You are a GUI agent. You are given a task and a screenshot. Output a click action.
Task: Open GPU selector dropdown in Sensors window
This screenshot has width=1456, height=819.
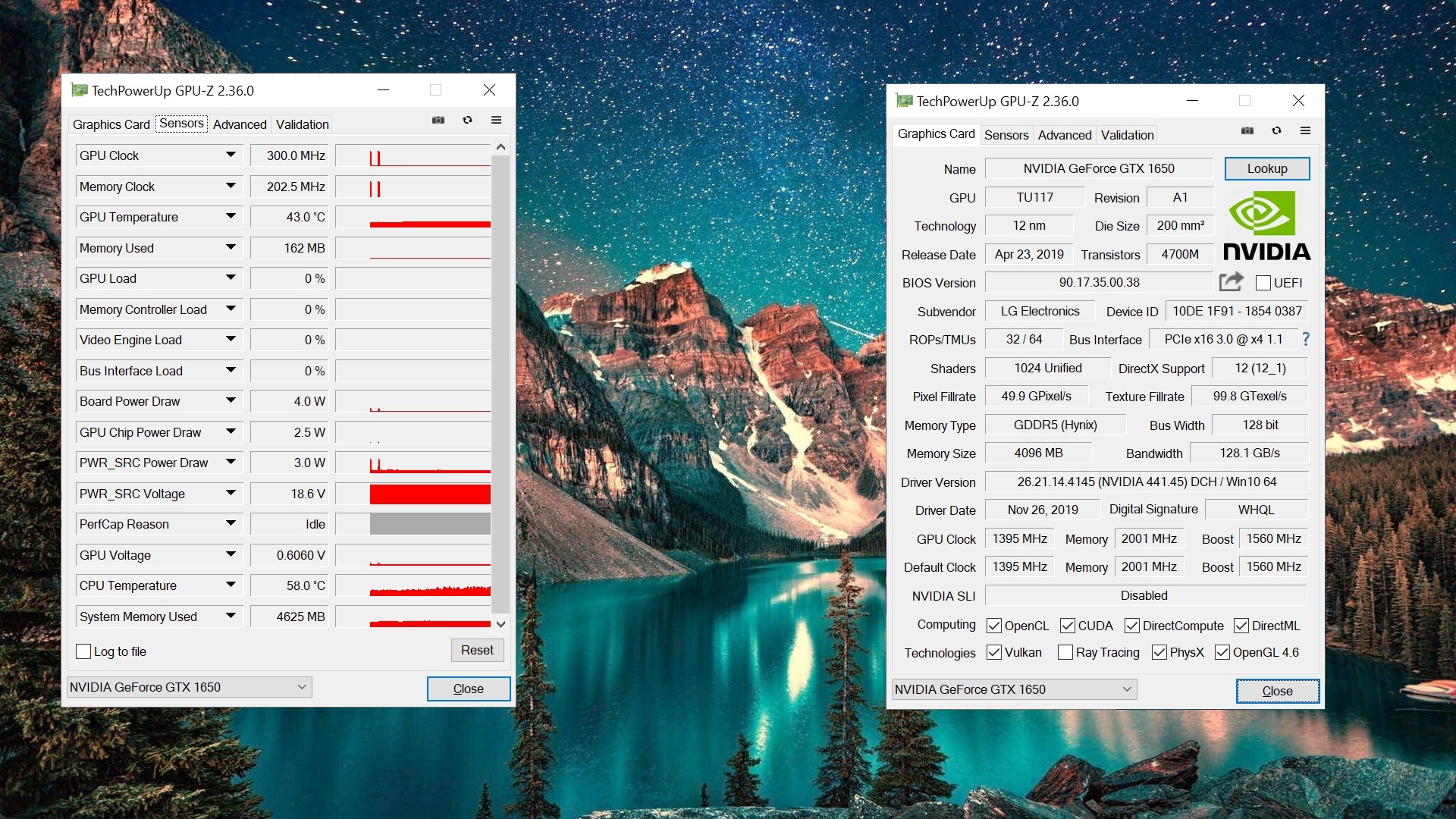tap(302, 687)
